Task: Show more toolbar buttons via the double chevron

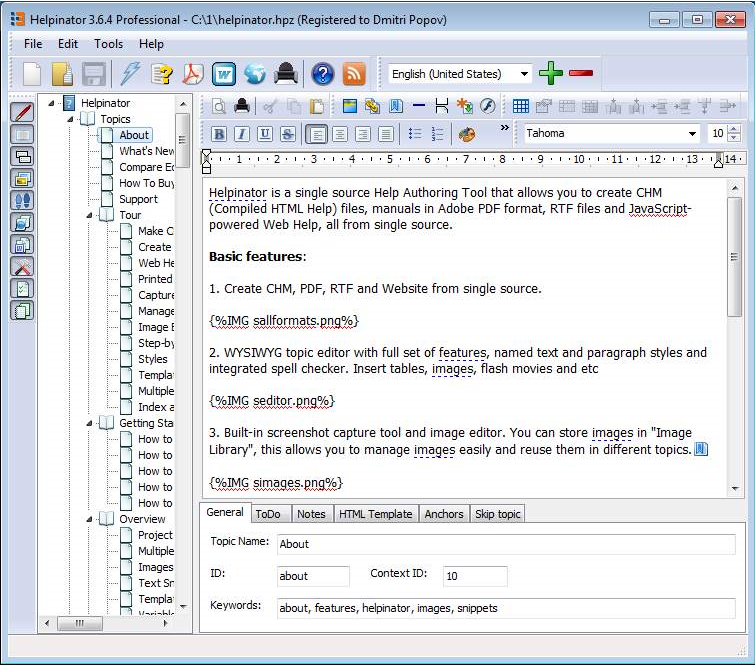Action: [x=504, y=128]
